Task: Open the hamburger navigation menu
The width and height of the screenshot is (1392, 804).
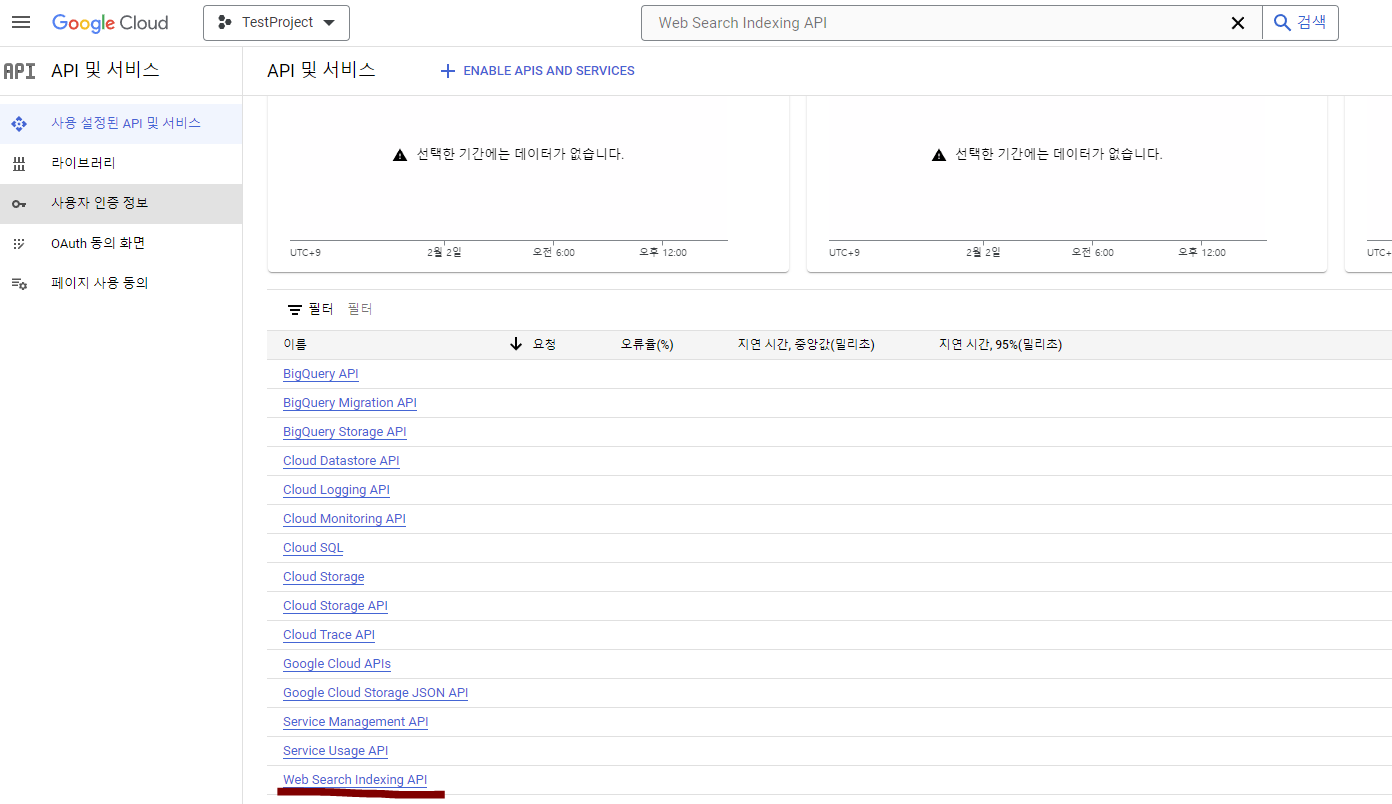Action: (20, 22)
